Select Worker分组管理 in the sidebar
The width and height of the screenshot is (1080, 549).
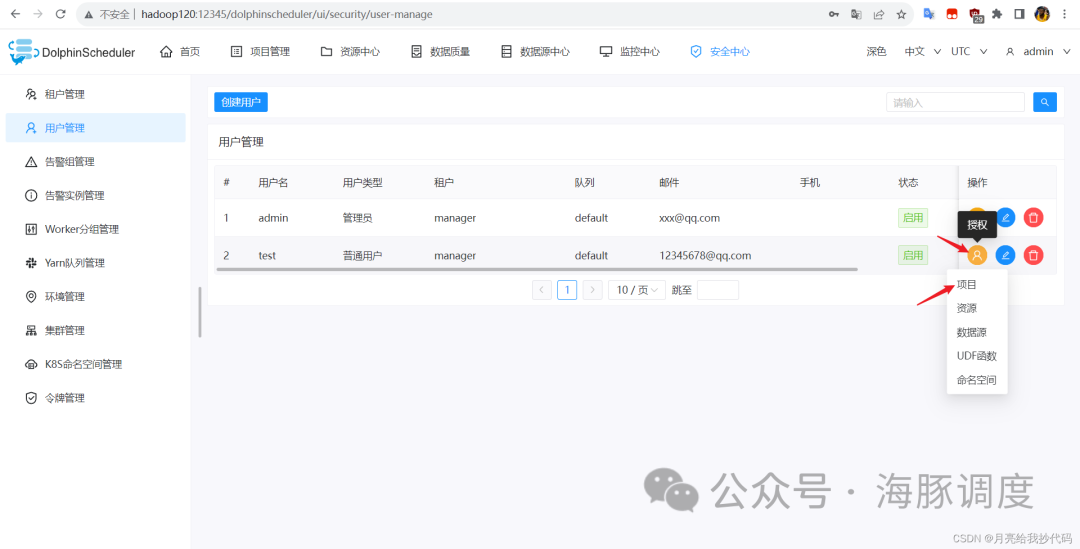coord(95,229)
